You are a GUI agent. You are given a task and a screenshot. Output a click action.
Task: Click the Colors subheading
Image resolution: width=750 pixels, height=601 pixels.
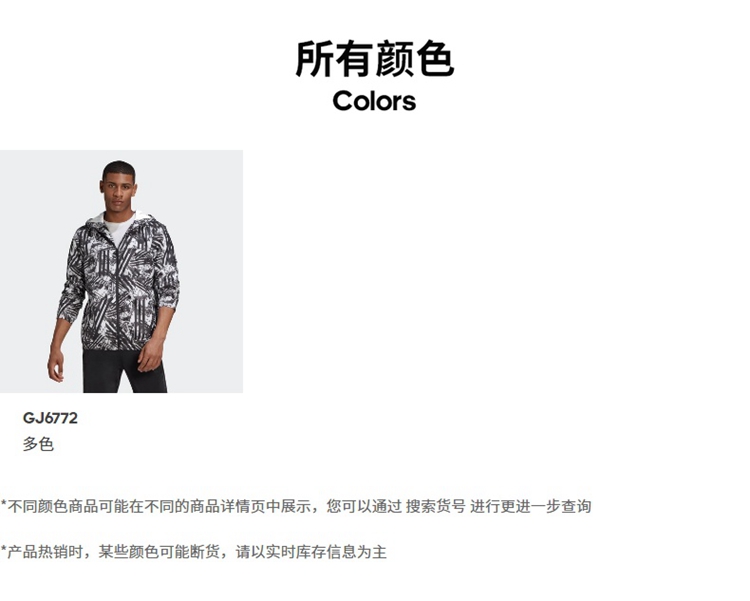[375, 101]
